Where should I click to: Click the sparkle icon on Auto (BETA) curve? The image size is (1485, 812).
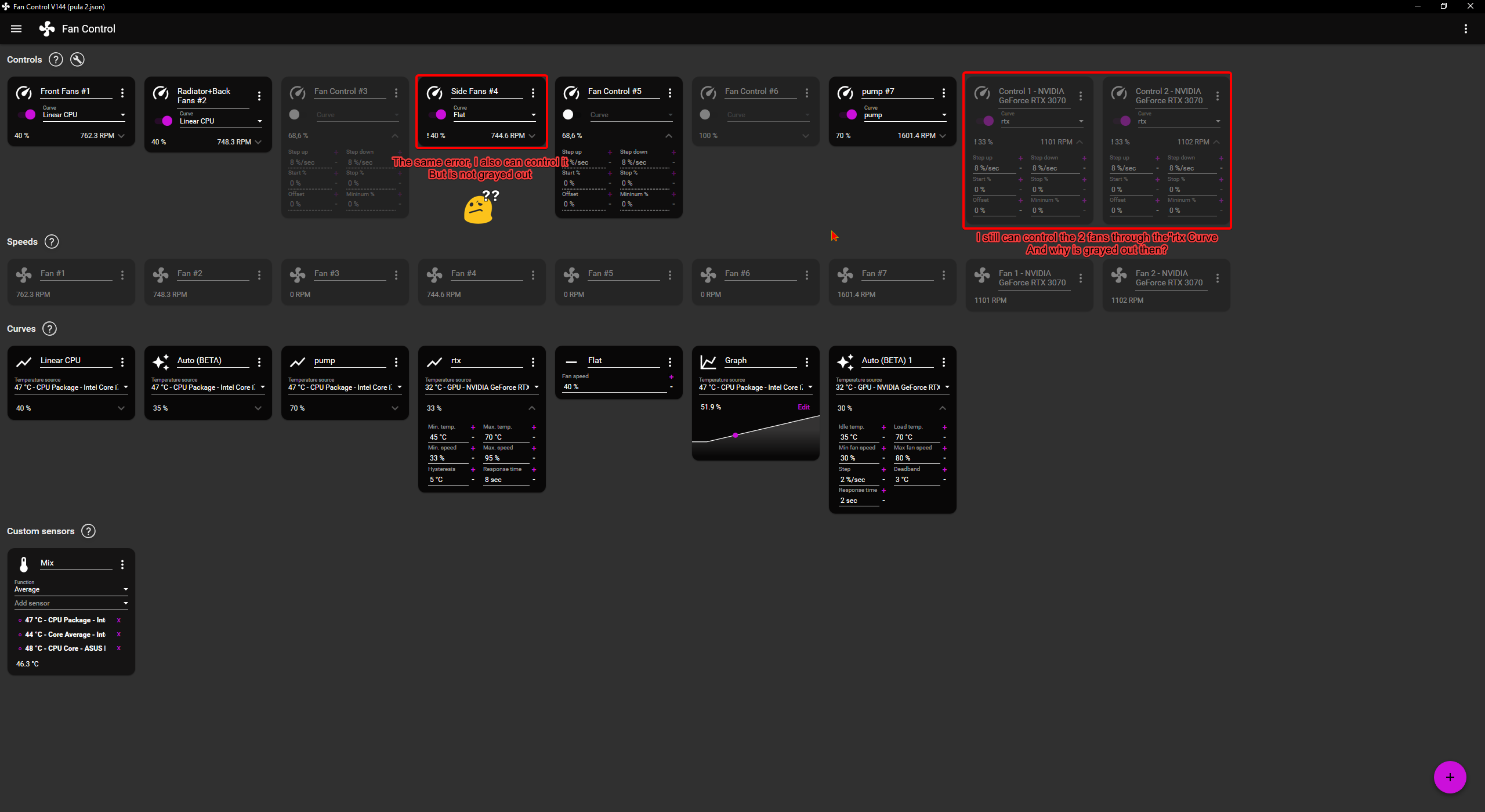pyautogui.click(x=161, y=361)
